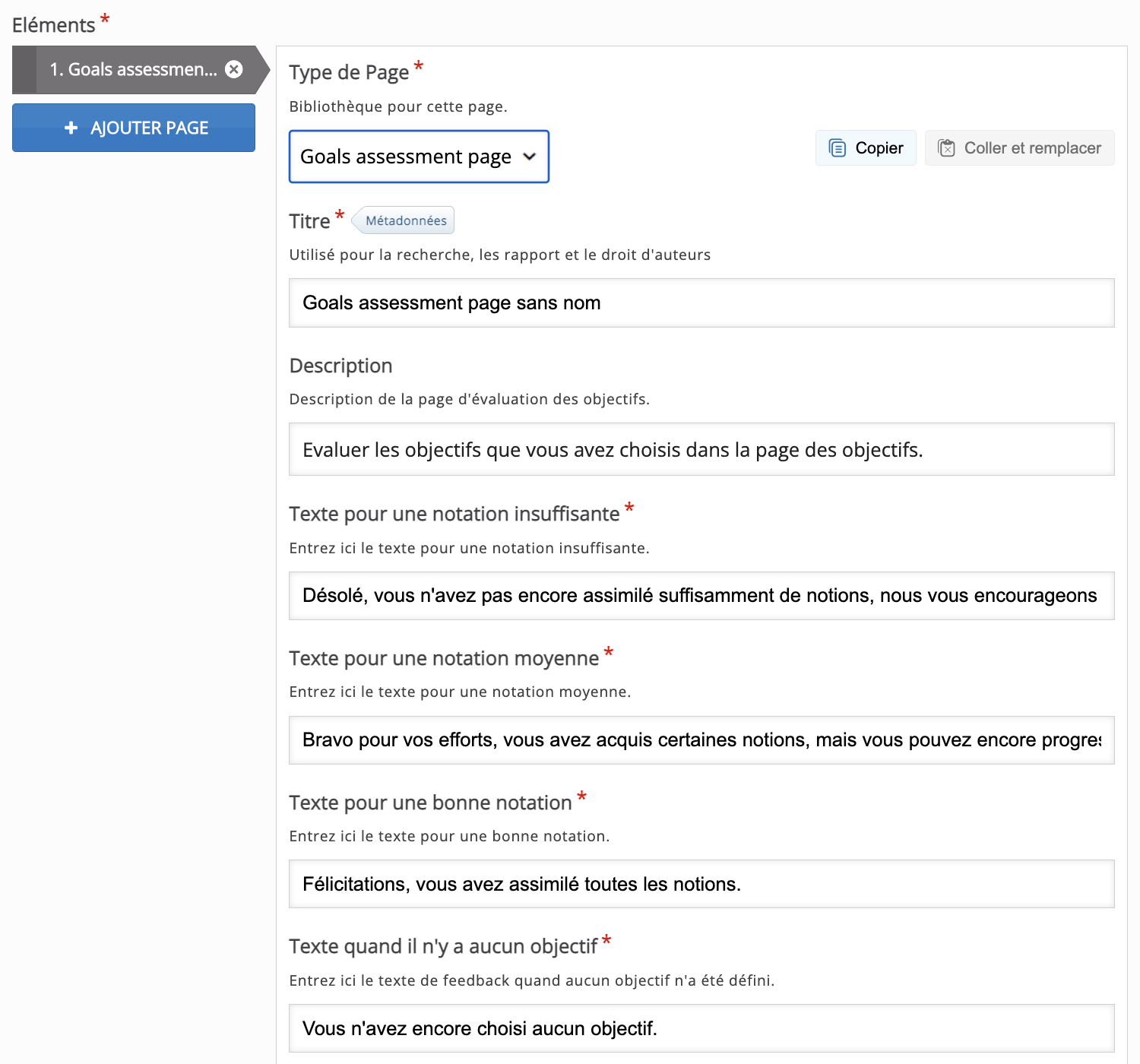Click the copy icon in Copier button

837,148
